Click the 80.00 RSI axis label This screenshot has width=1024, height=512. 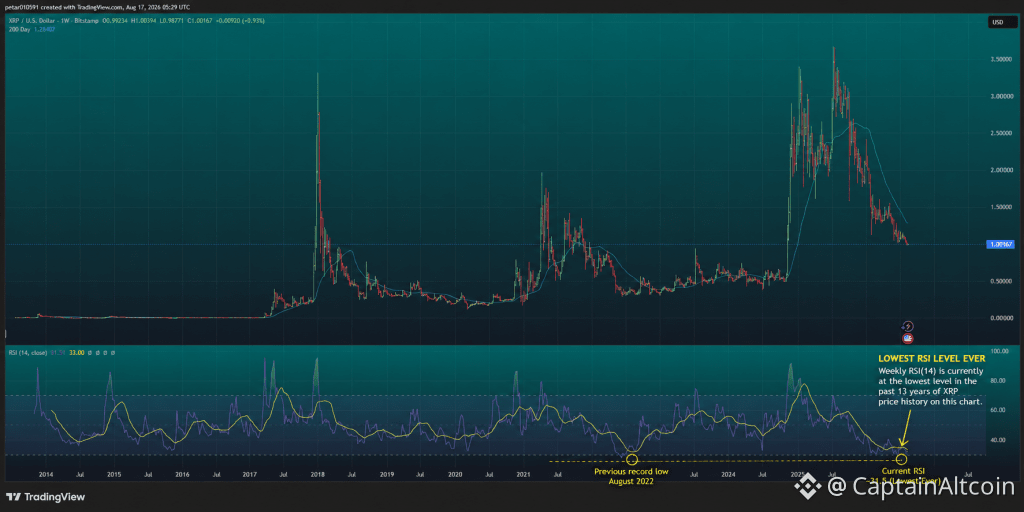(1000, 381)
